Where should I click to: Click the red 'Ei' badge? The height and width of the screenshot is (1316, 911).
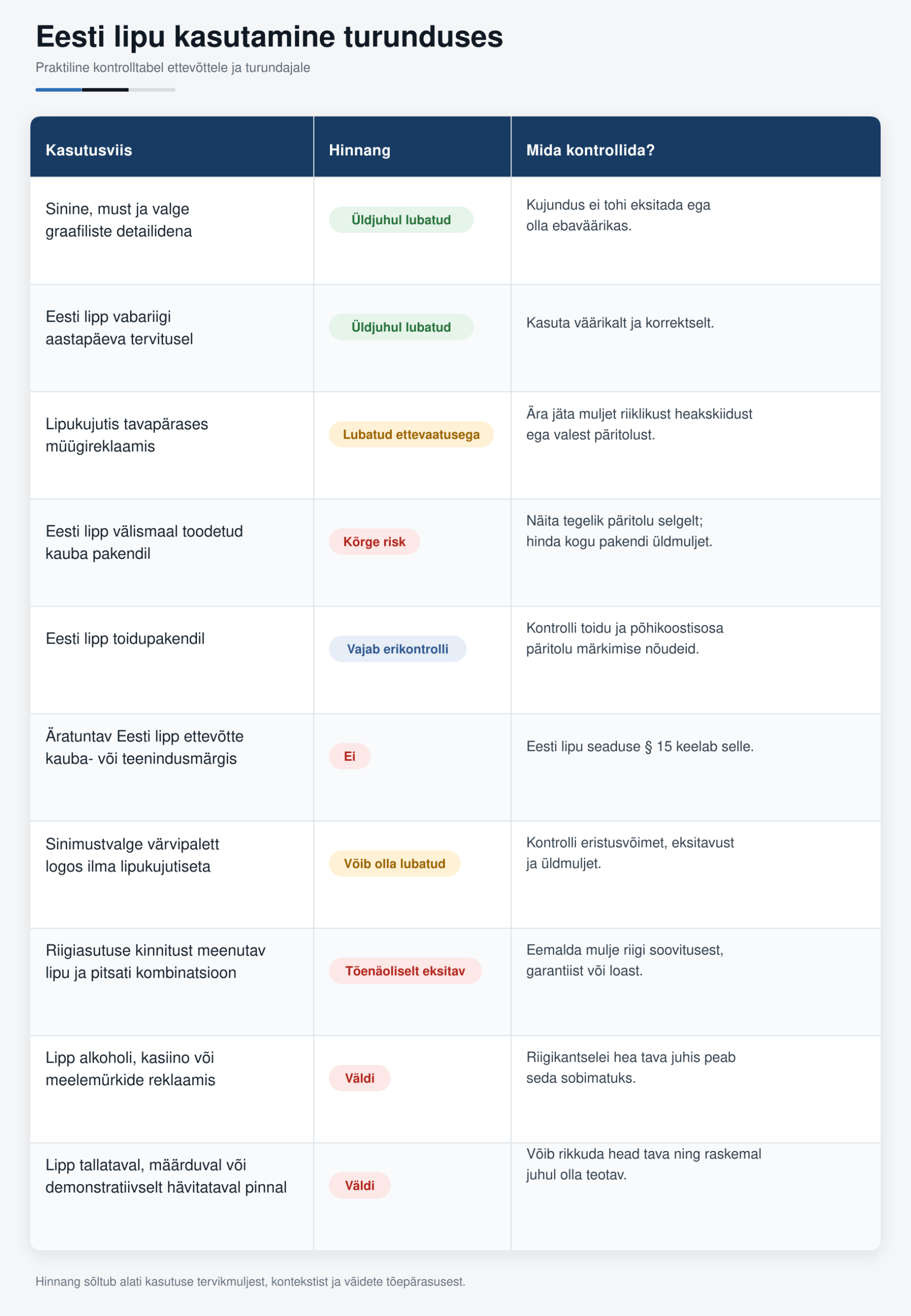349,756
